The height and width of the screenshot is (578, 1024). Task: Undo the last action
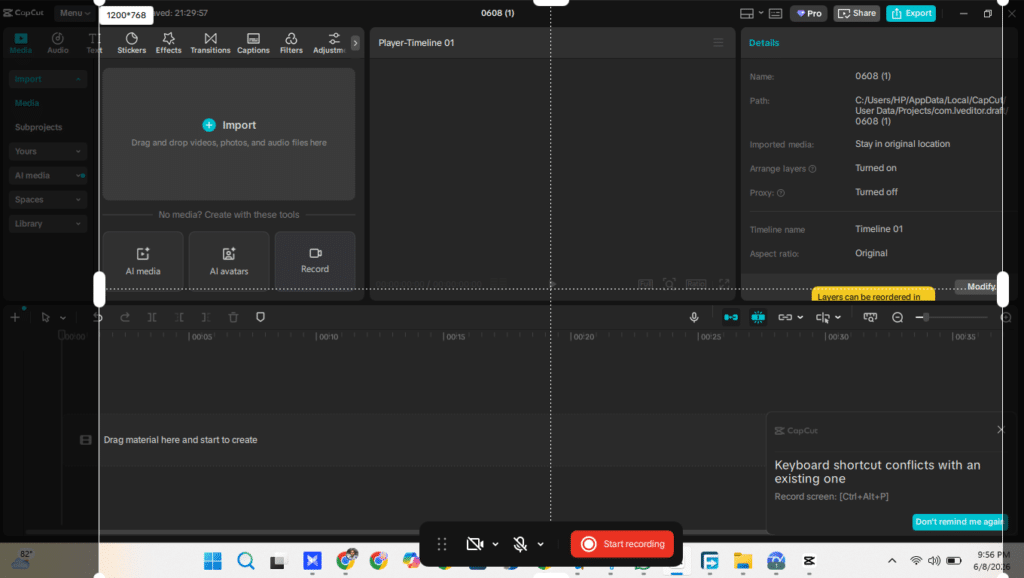point(97,317)
